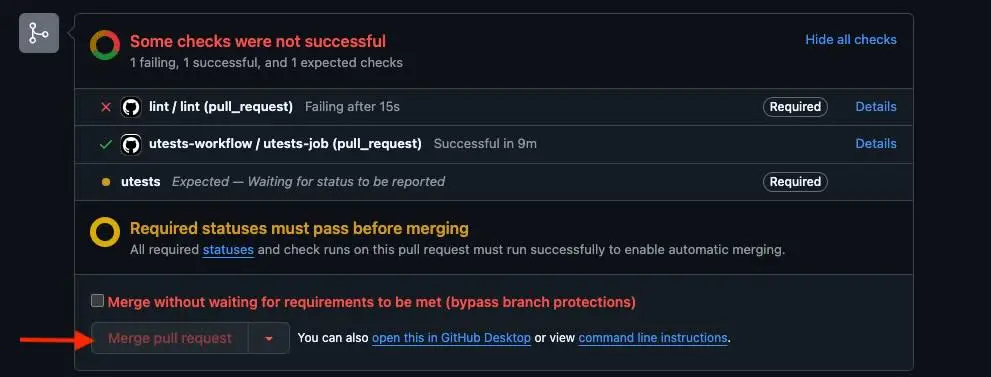Click the green checkmark for utests-workflow
The width and height of the screenshot is (991, 377).
[x=106, y=144]
